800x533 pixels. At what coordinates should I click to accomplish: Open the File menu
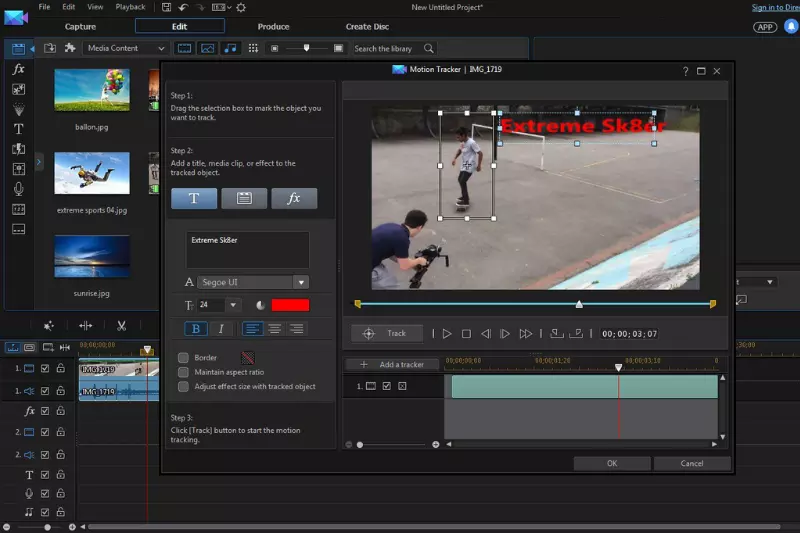(x=44, y=7)
